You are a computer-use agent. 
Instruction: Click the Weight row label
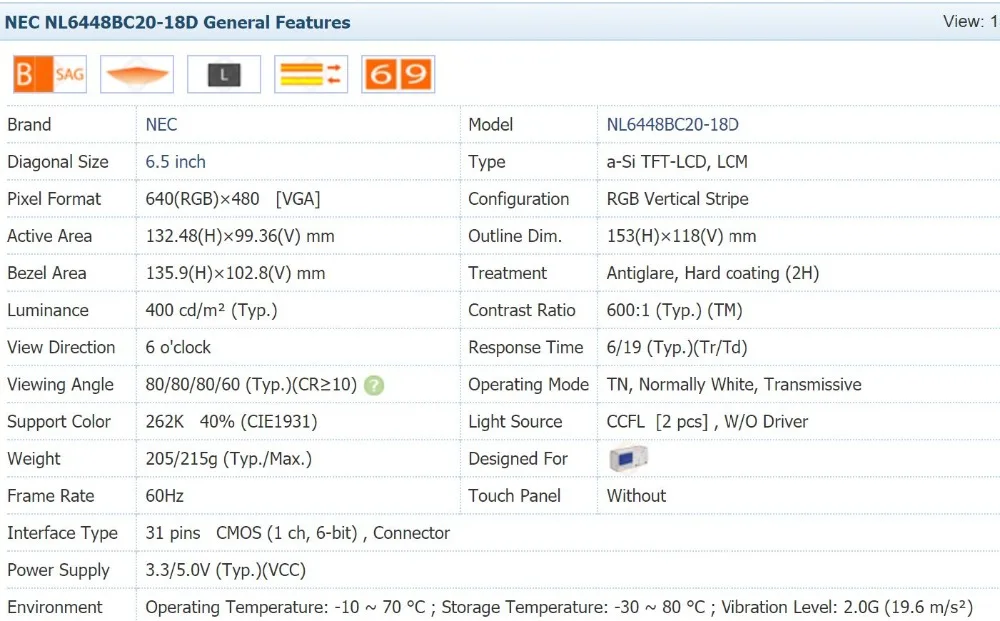[x=34, y=459]
